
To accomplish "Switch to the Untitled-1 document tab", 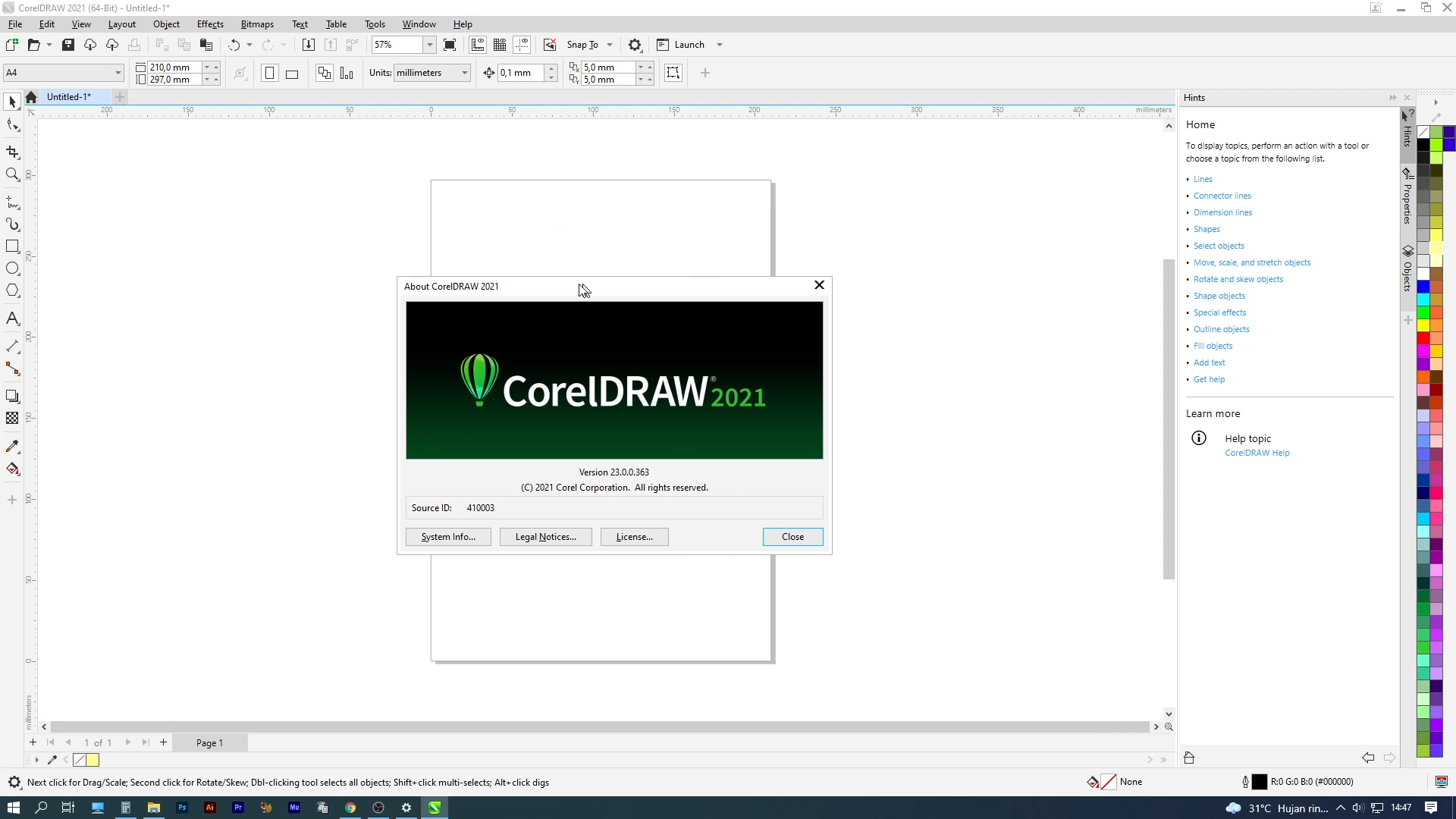I will (69, 96).
